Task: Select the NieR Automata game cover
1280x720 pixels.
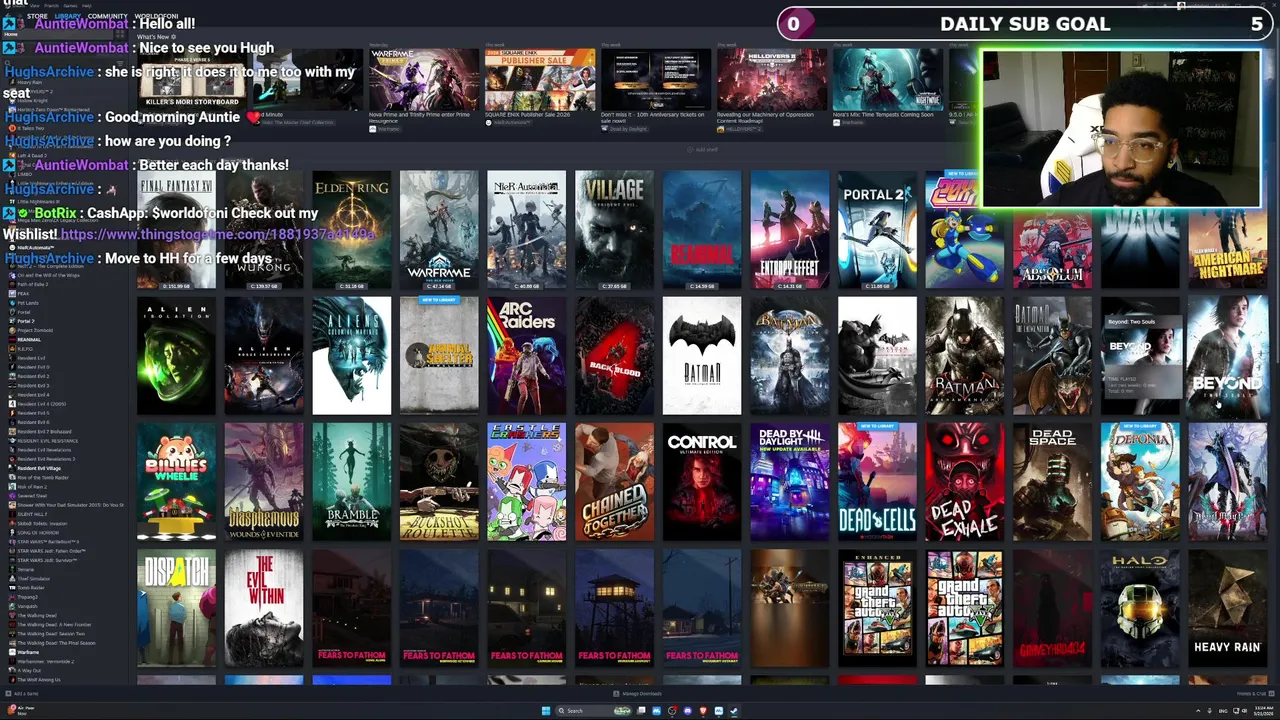Action: 526,229
